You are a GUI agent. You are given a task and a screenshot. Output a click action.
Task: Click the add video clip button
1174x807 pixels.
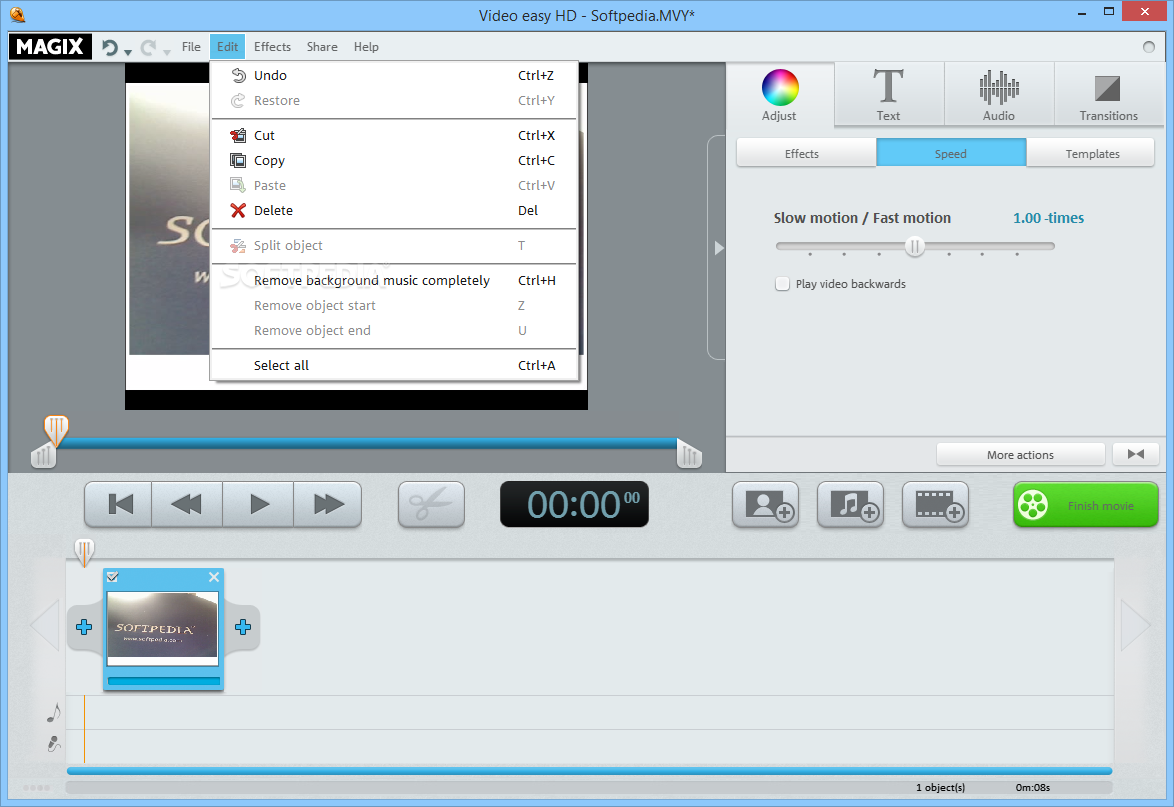(x=936, y=505)
